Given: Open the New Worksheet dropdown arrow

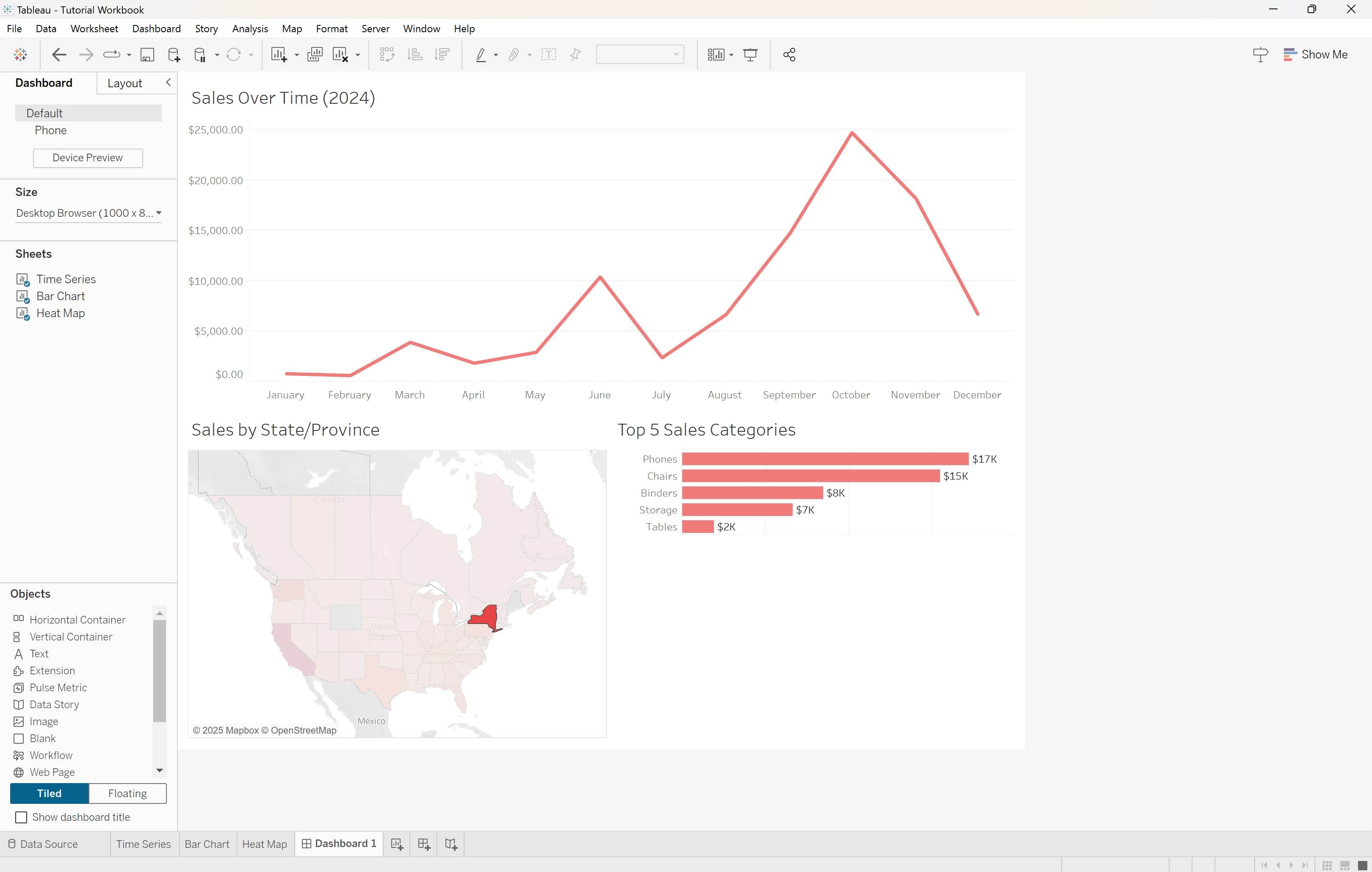Looking at the screenshot, I should point(297,55).
